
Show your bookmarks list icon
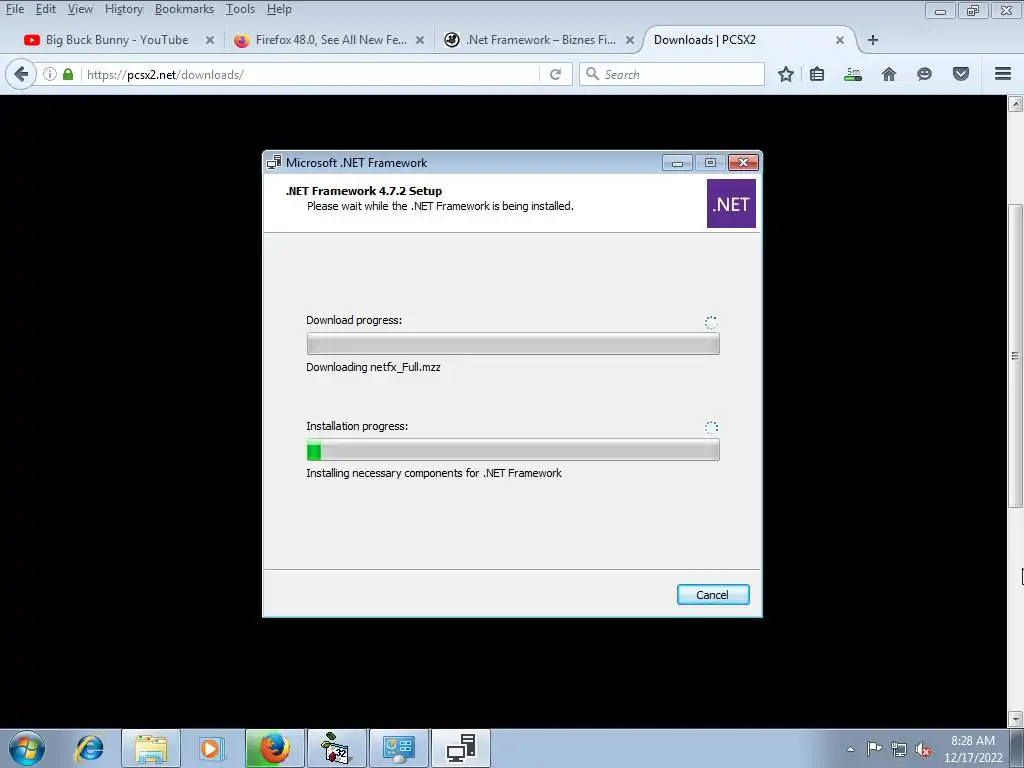[817, 74]
